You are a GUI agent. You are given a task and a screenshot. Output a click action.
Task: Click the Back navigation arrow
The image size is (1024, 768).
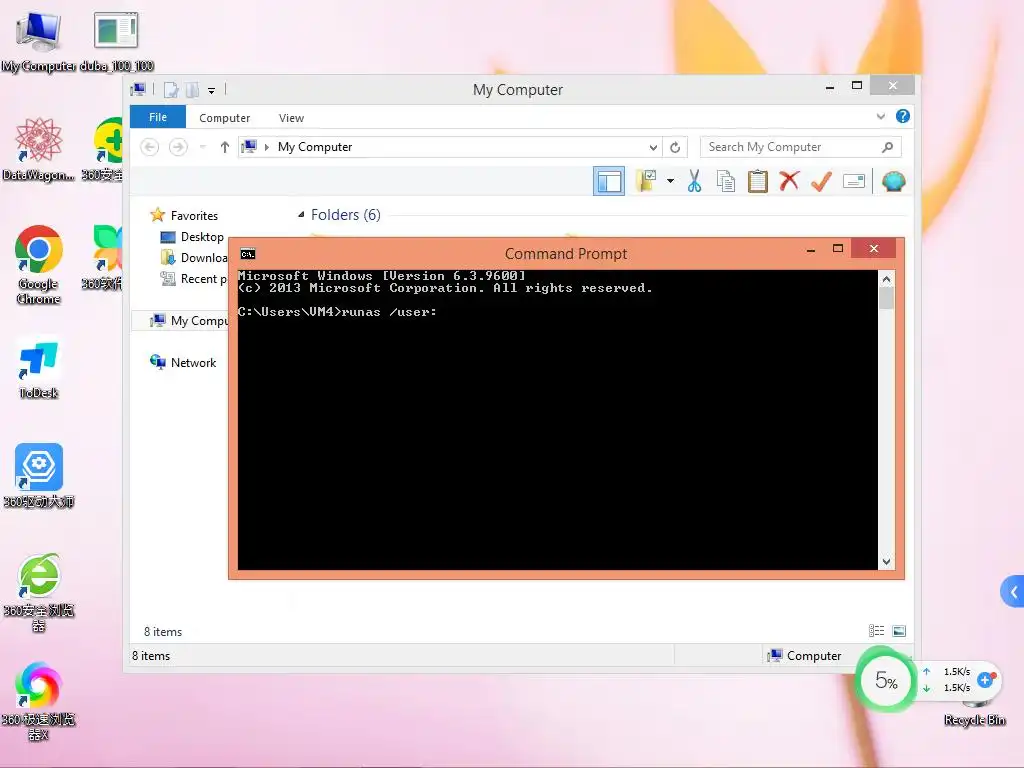click(x=150, y=147)
